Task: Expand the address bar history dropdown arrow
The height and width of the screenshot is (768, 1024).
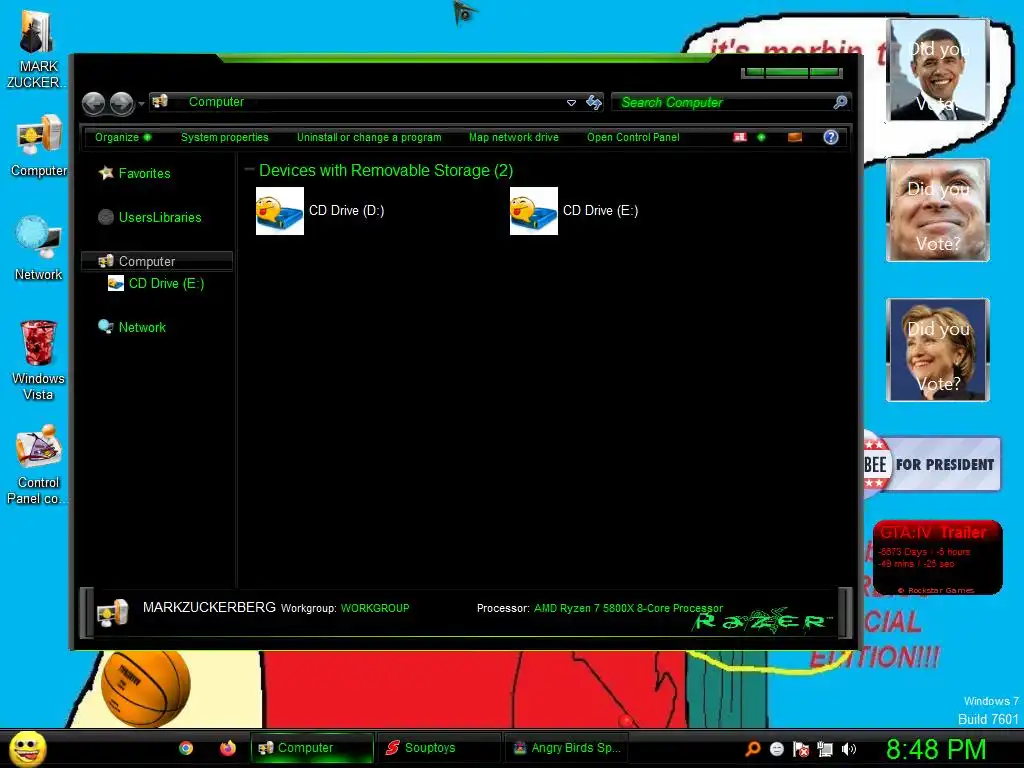Action: (571, 103)
